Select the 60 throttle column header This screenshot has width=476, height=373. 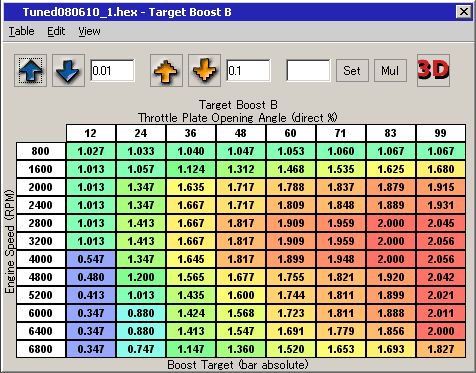point(291,133)
